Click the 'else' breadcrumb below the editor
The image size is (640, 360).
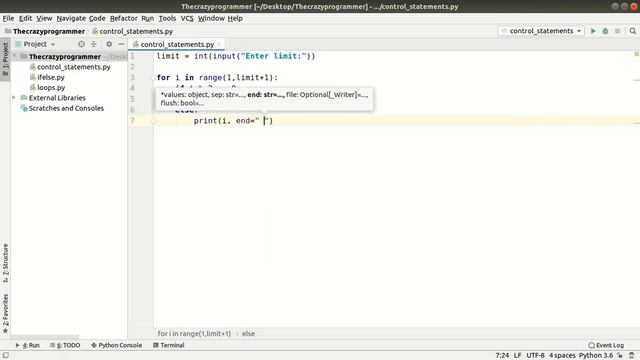(248, 333)
